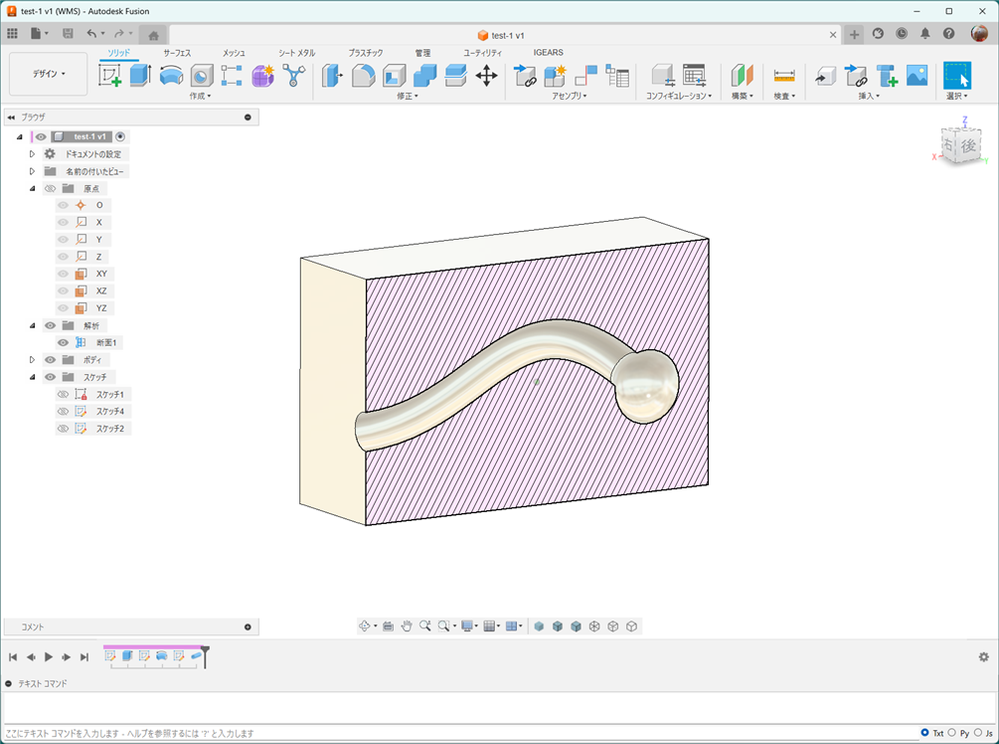Open the デザイン workspace dropdown
This screenshot has width=999, height=744.
(x=49, y=73)
